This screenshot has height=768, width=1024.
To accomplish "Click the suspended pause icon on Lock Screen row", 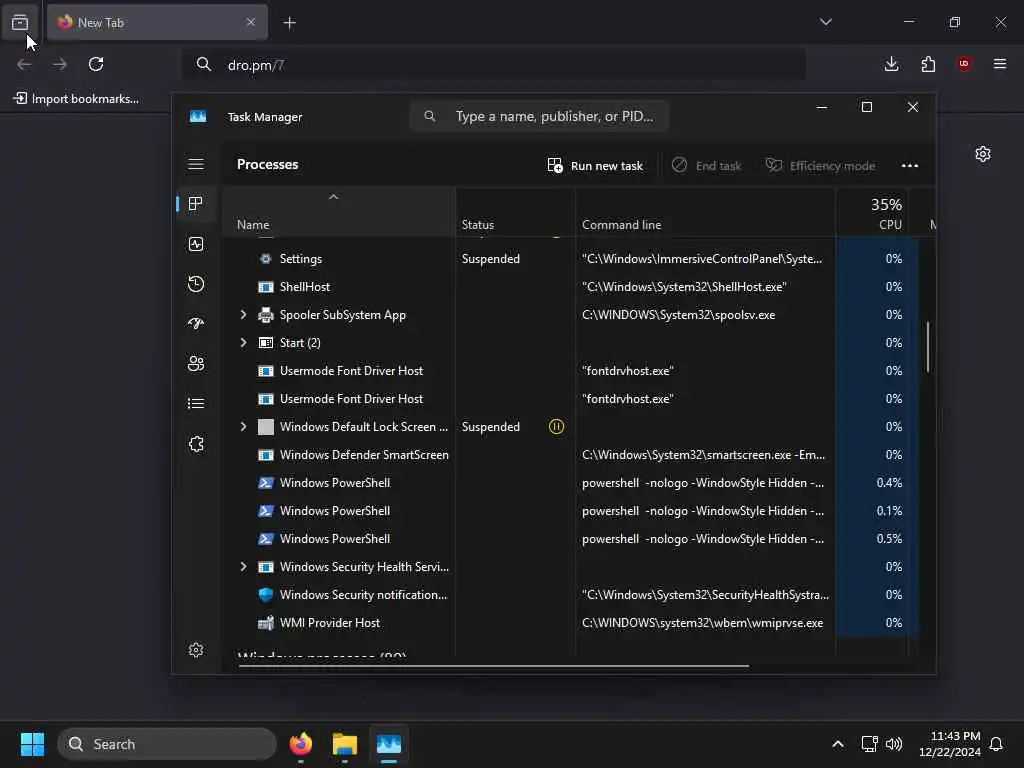I will [x=556, y=426].
